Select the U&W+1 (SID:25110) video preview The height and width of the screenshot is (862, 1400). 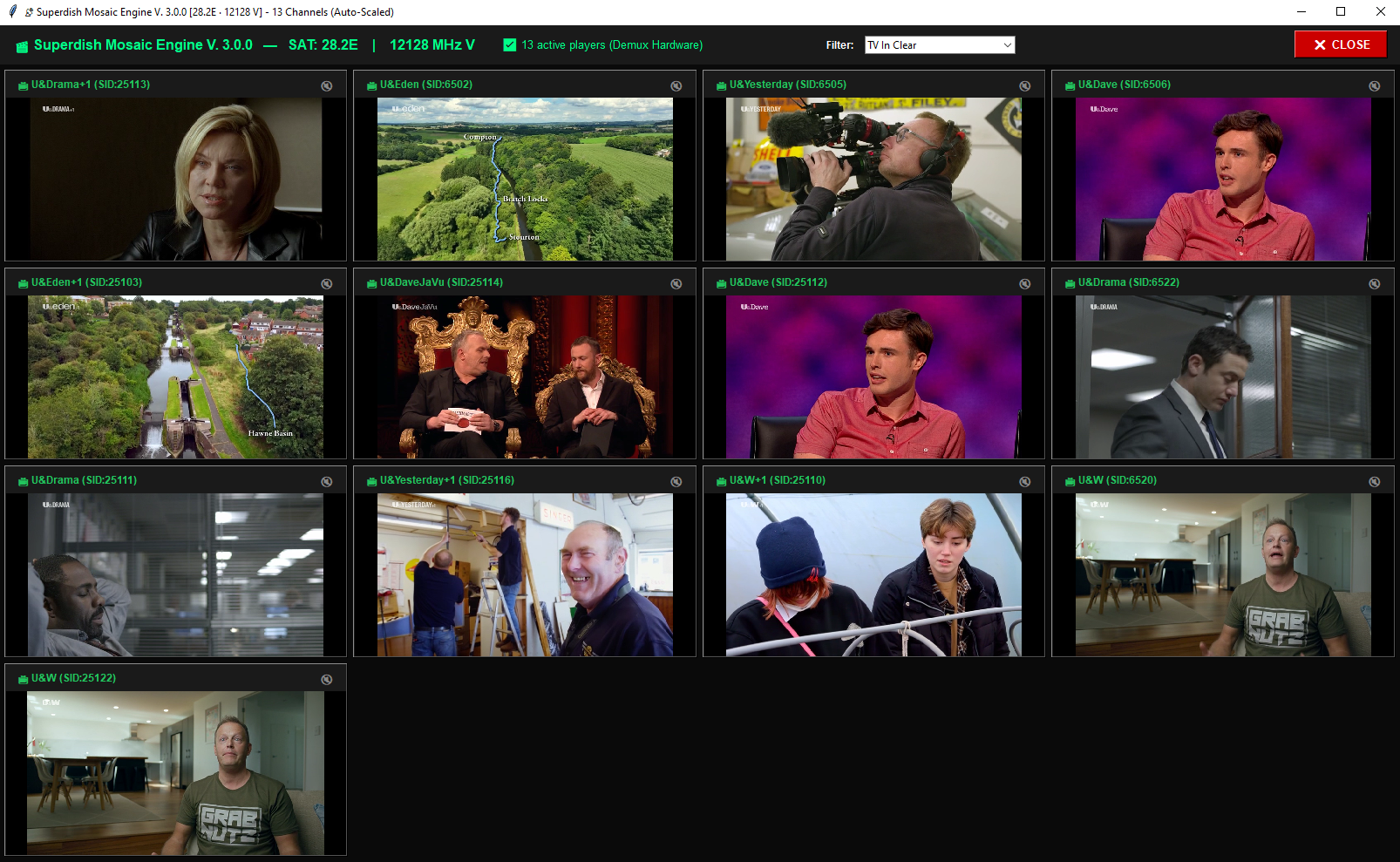point(873,575)
